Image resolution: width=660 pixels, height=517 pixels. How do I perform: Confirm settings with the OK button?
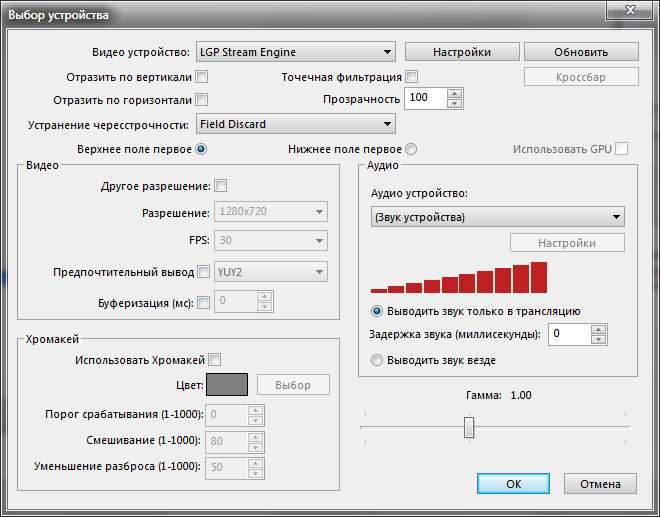point(513,483)
